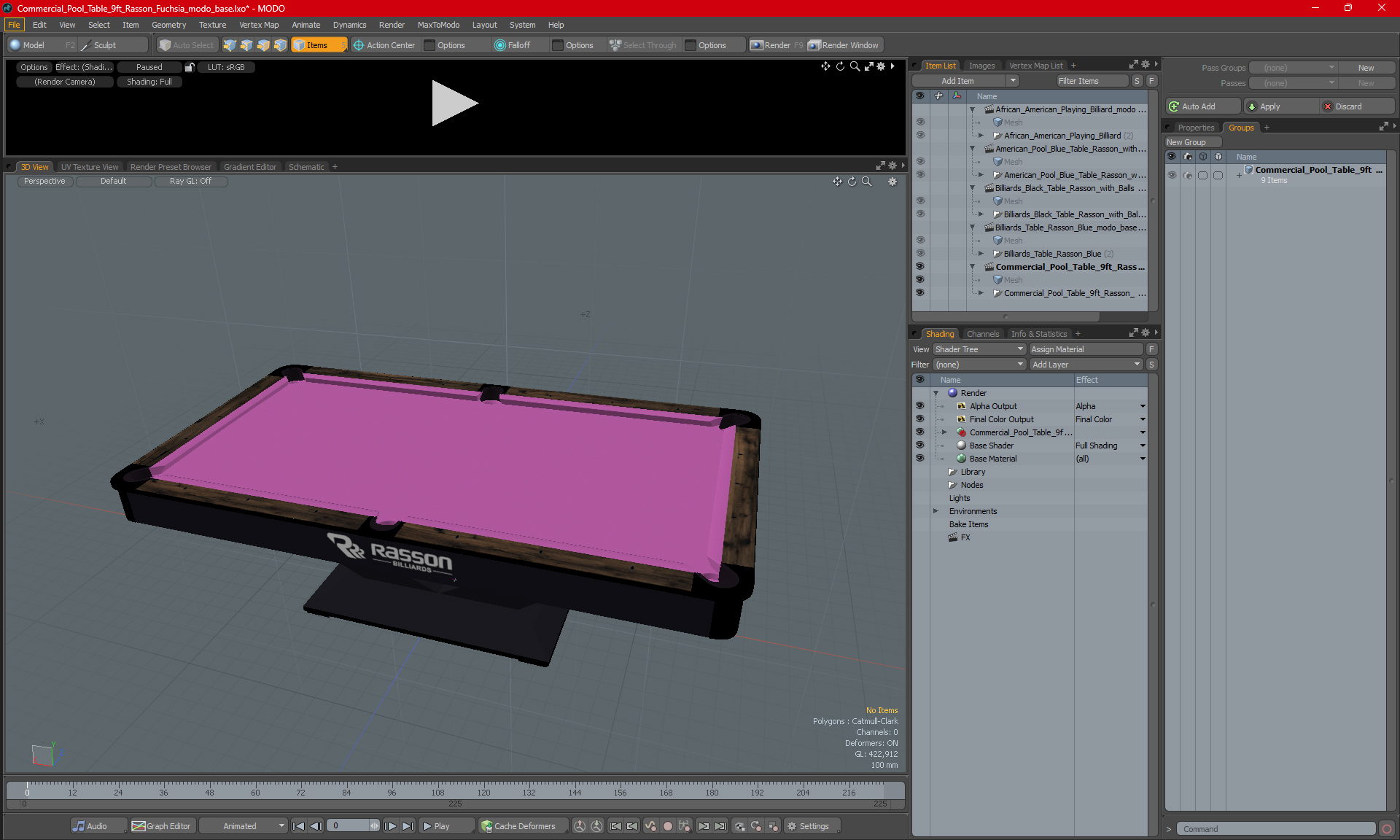Maximize the Shading panel with expand icon
Screen dimensions: 1400x840
1134,333
